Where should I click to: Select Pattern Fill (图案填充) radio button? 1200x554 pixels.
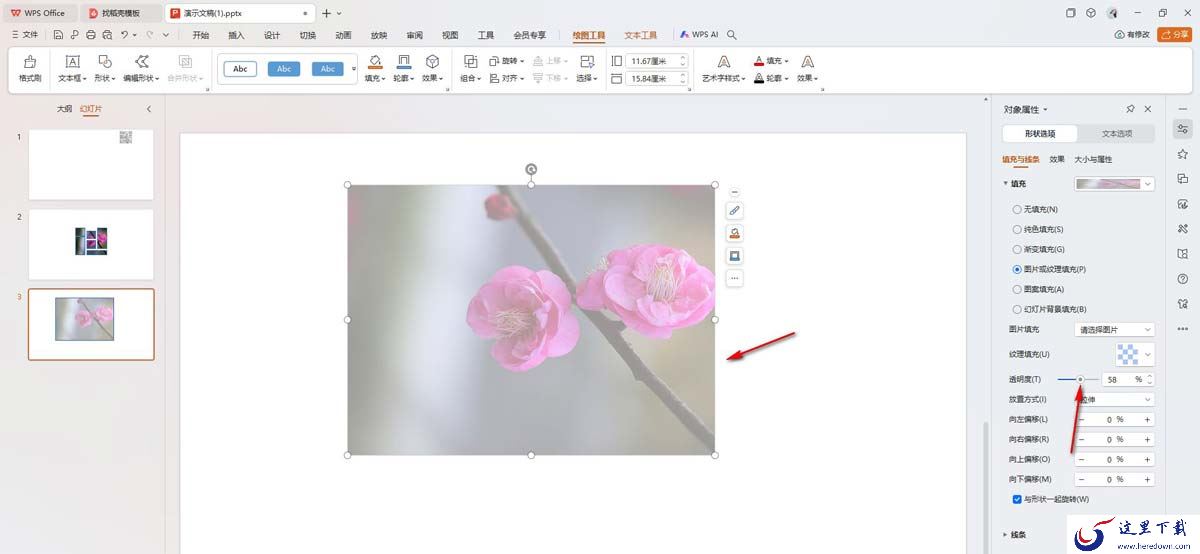pyautogui.click(x=1017, y=290)
